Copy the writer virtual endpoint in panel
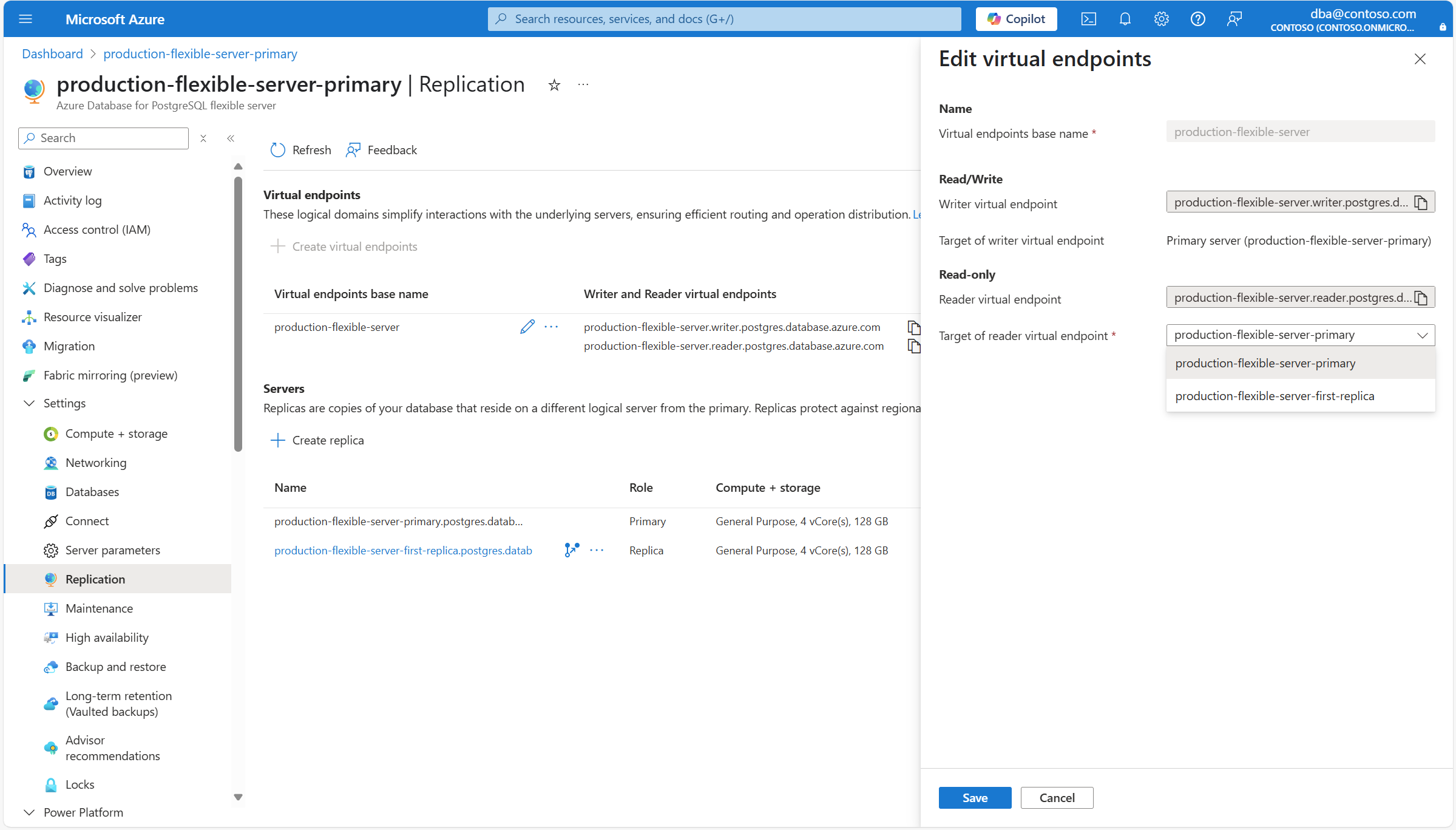1456x830 pixels. [1421, 202]
